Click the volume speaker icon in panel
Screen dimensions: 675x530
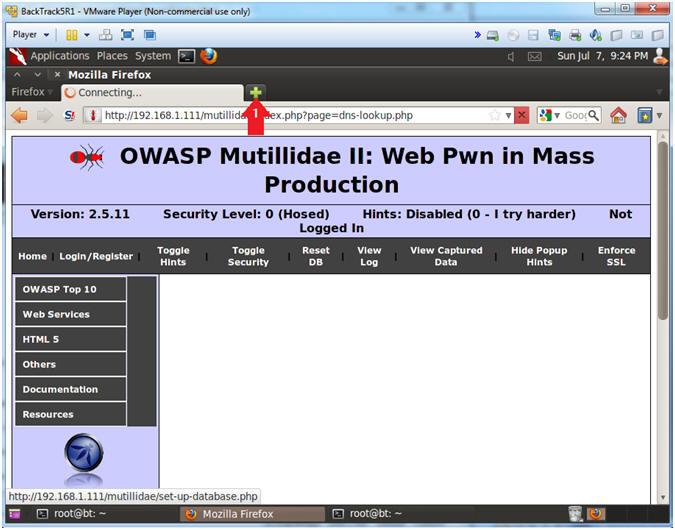coord(511,56)
